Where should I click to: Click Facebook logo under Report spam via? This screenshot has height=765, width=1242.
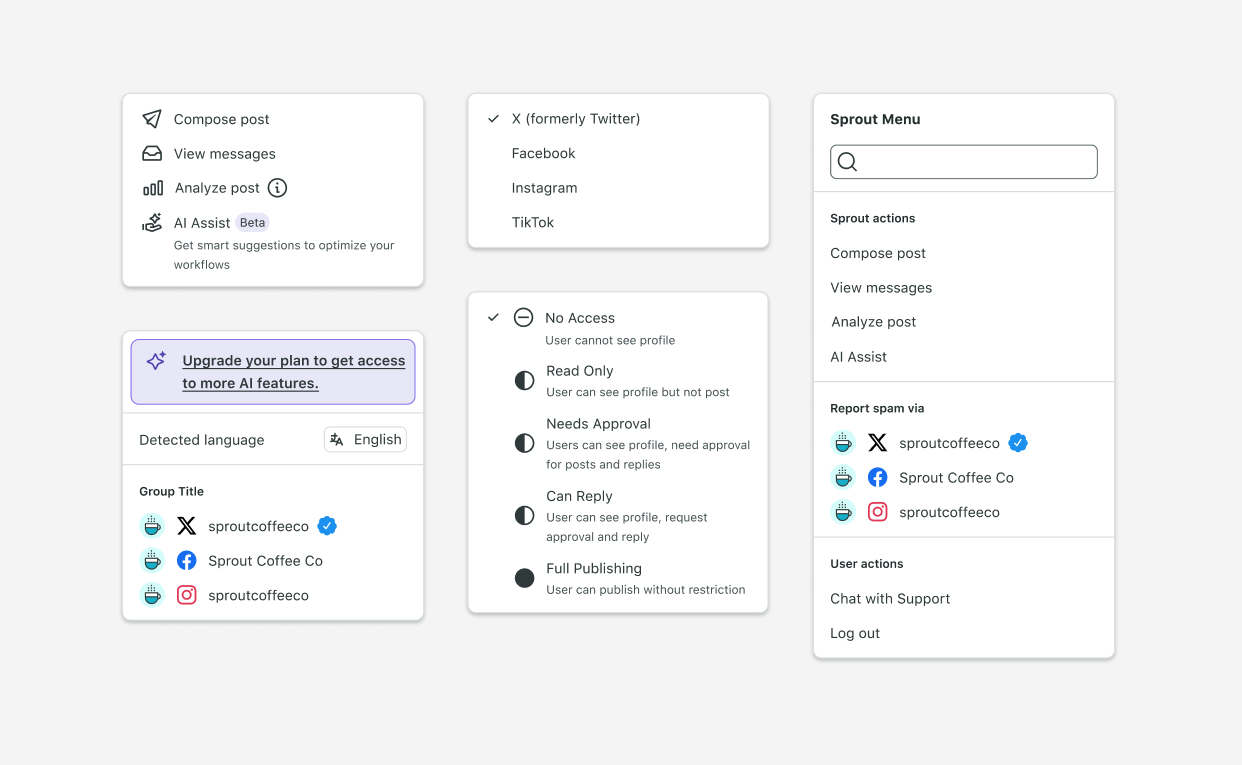[x=878, y=478]
